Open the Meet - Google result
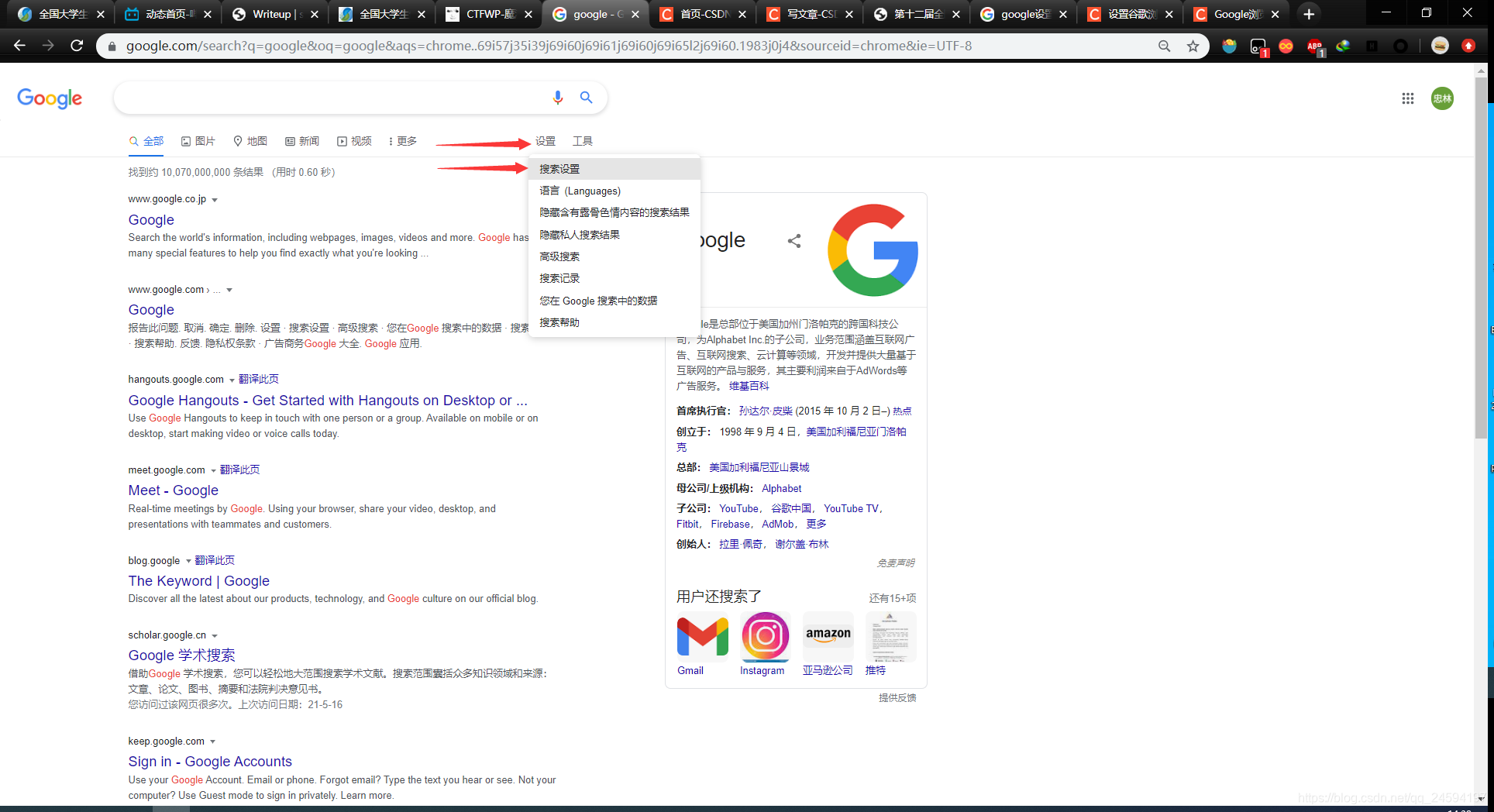The height and width of the screenshot is (812, 1494). click(x=174, y=490)
